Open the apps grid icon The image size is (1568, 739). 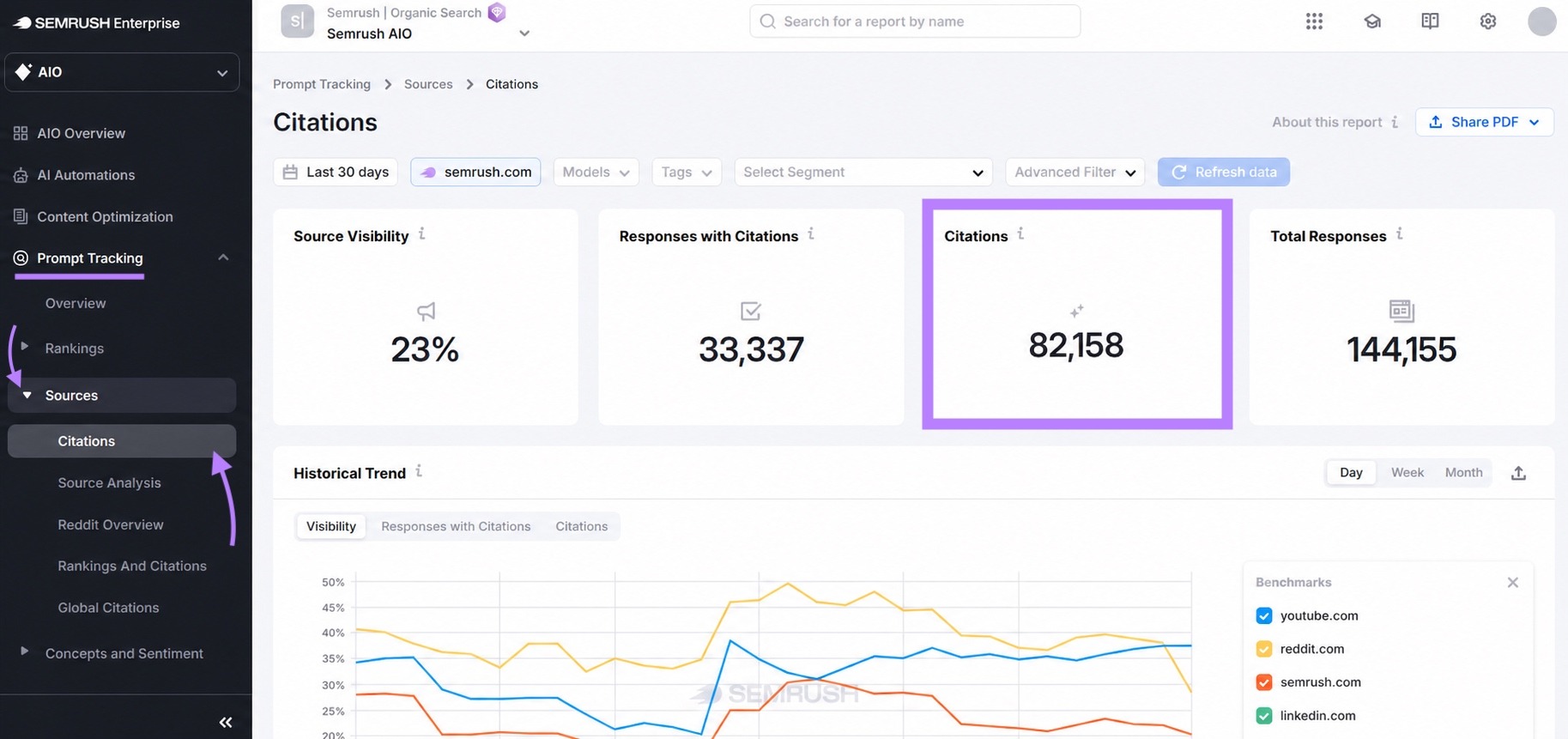tap(1314, 21)
